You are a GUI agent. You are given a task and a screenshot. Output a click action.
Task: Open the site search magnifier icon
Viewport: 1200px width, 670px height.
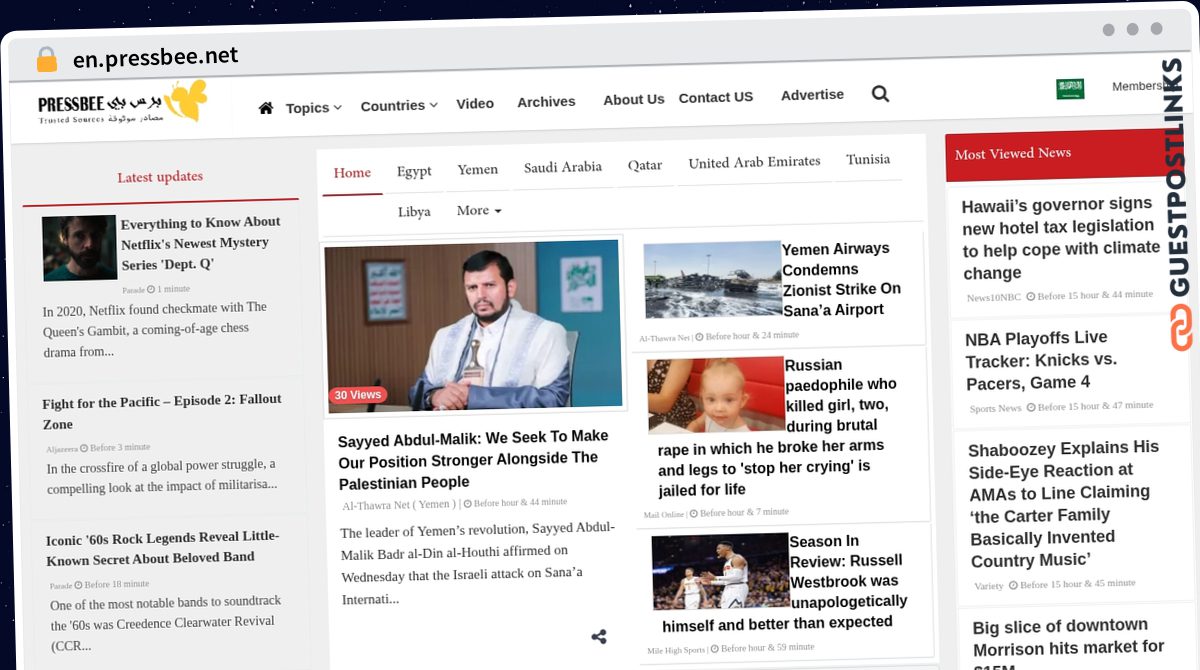coord(880,94)
